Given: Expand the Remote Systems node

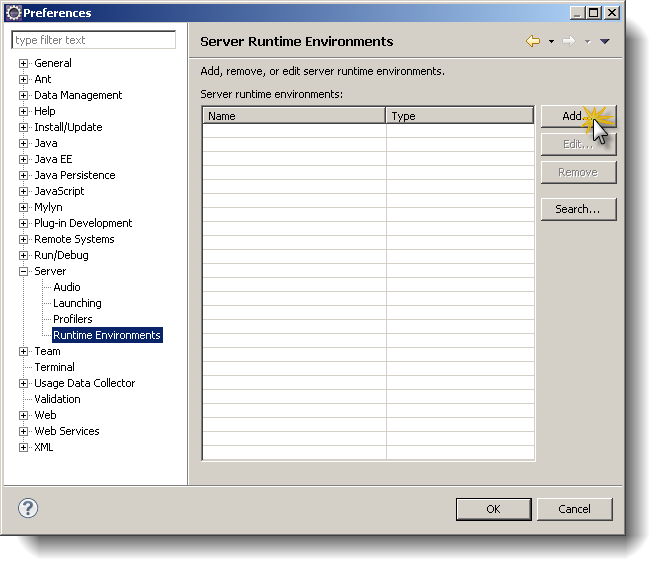Looking at the screenshot, I should (x=23, y=239).
